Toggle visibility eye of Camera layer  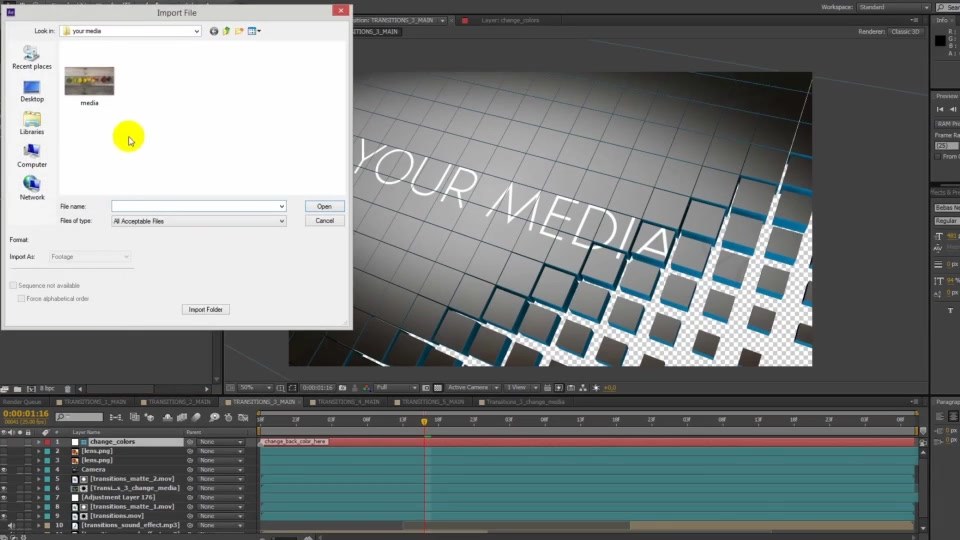point(4,470)
